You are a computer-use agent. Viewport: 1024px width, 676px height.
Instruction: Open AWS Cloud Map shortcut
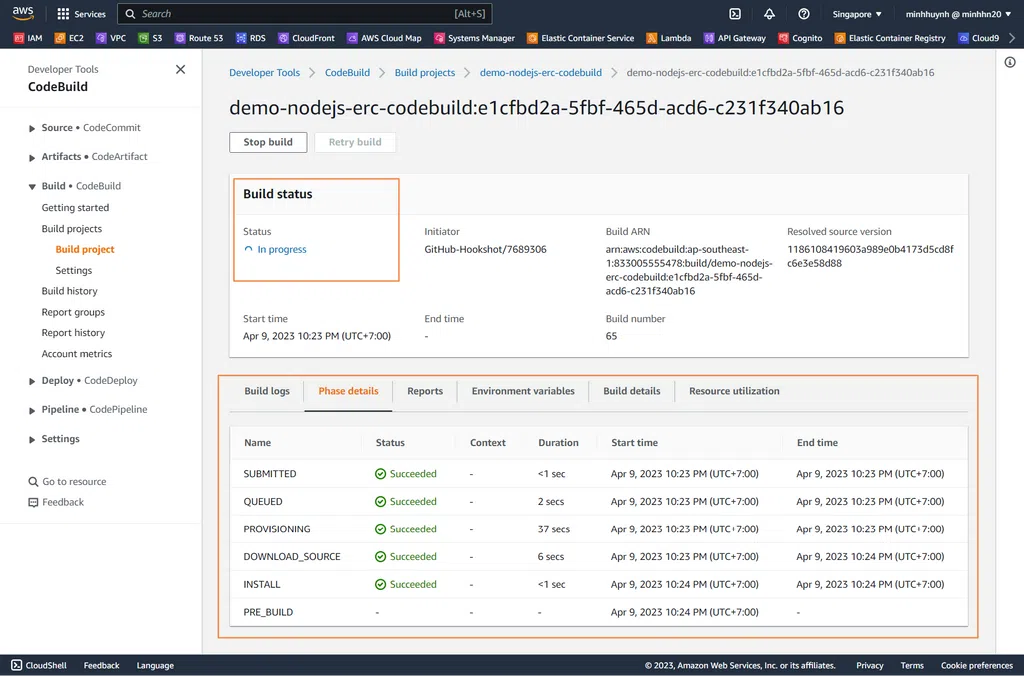coord(384,38)
